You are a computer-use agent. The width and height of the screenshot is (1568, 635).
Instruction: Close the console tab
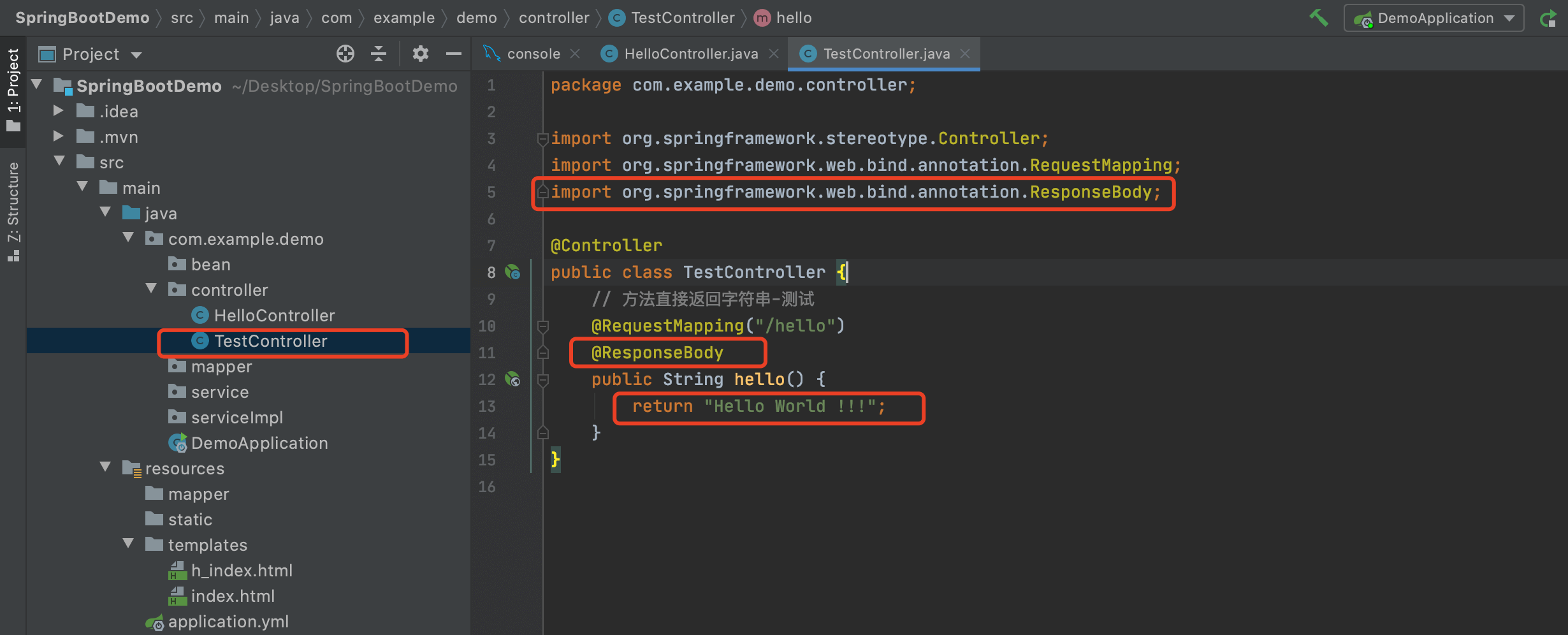coord(575,54)
